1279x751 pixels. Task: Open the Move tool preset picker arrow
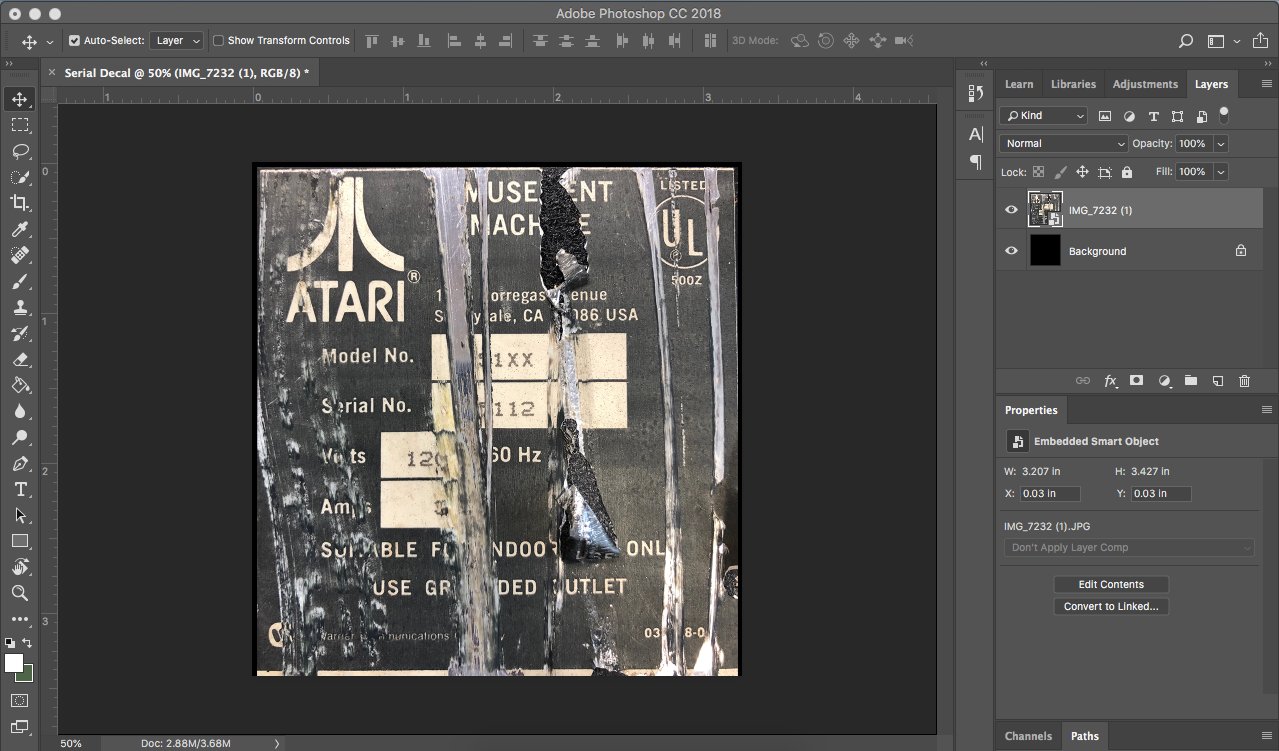(49, 42)
